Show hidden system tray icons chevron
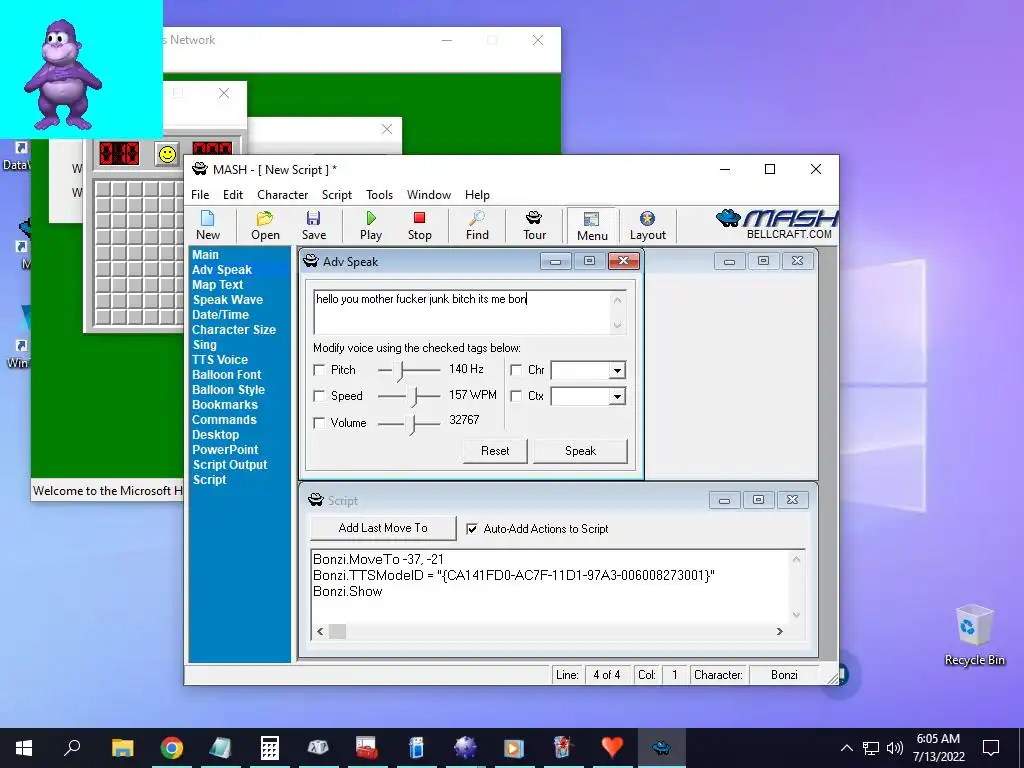The height and width of the screenshot is (768, 1024). (846, 748)
